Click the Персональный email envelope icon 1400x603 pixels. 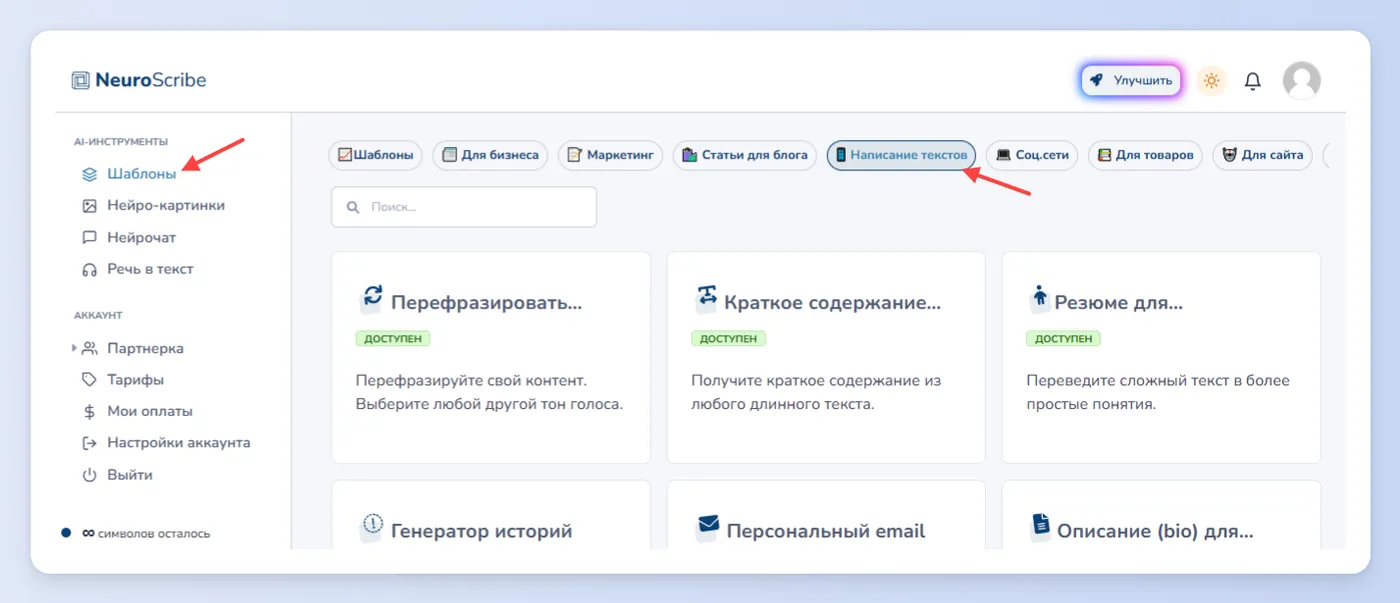point(708,526)
